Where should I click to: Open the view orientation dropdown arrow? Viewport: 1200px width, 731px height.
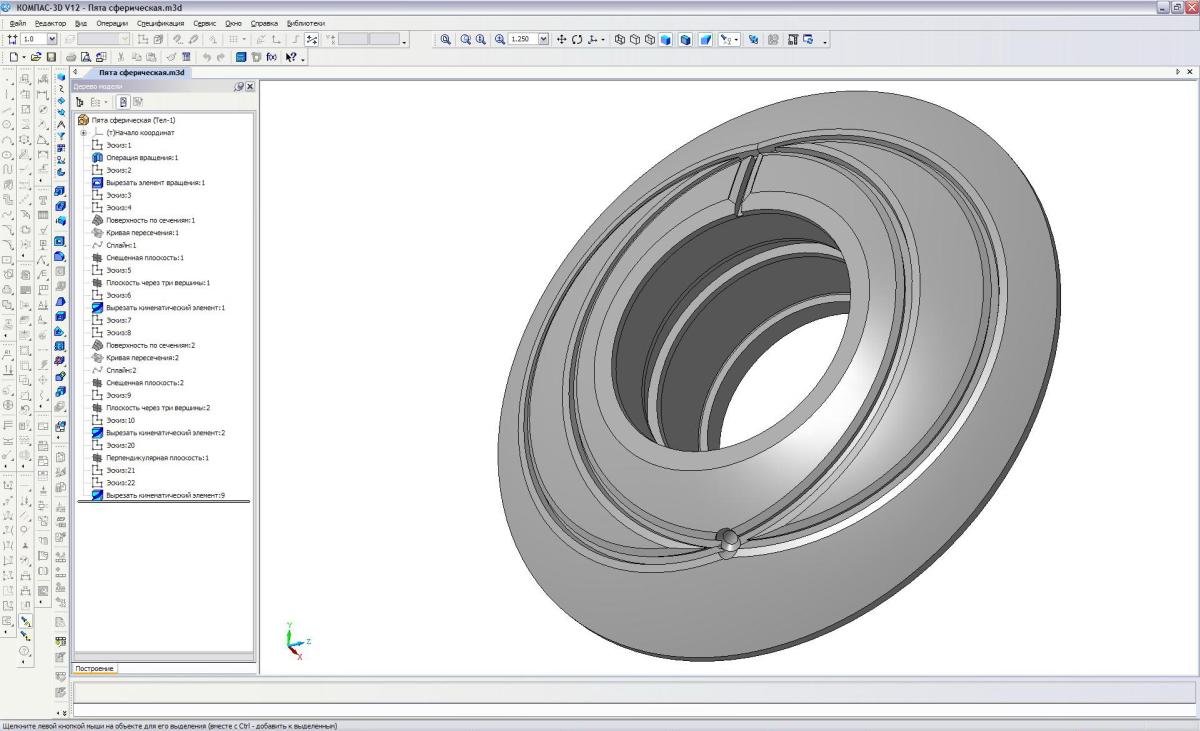pyautogui.click(x=602, y=40)
